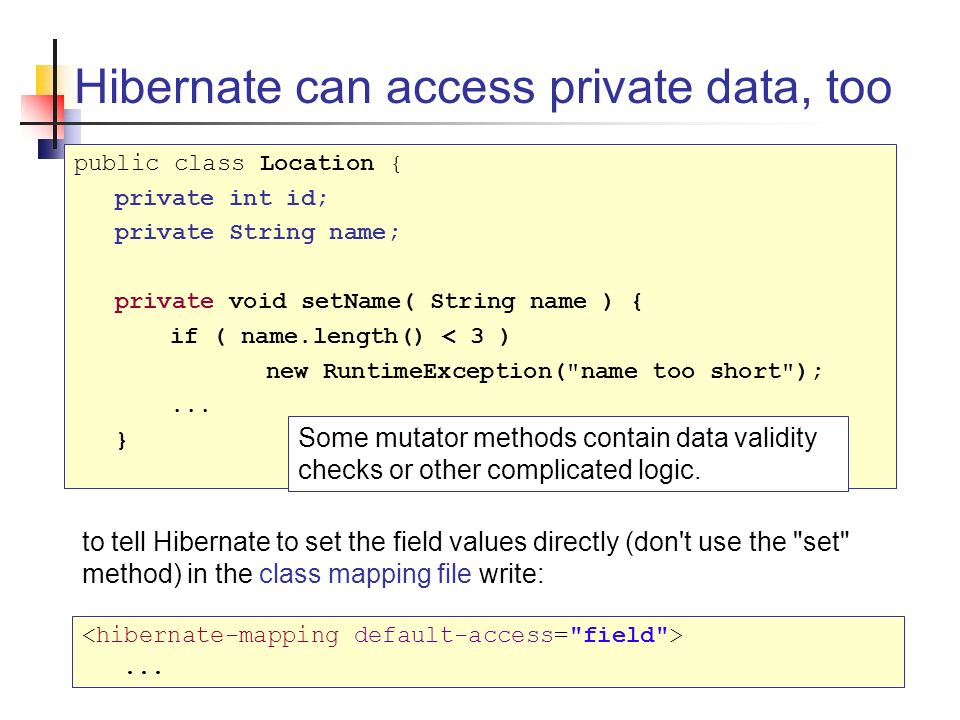The width and height of the screenshot is (960, 720).
Task: Click the "private String name;" declaration
Action: pos(256,233)
